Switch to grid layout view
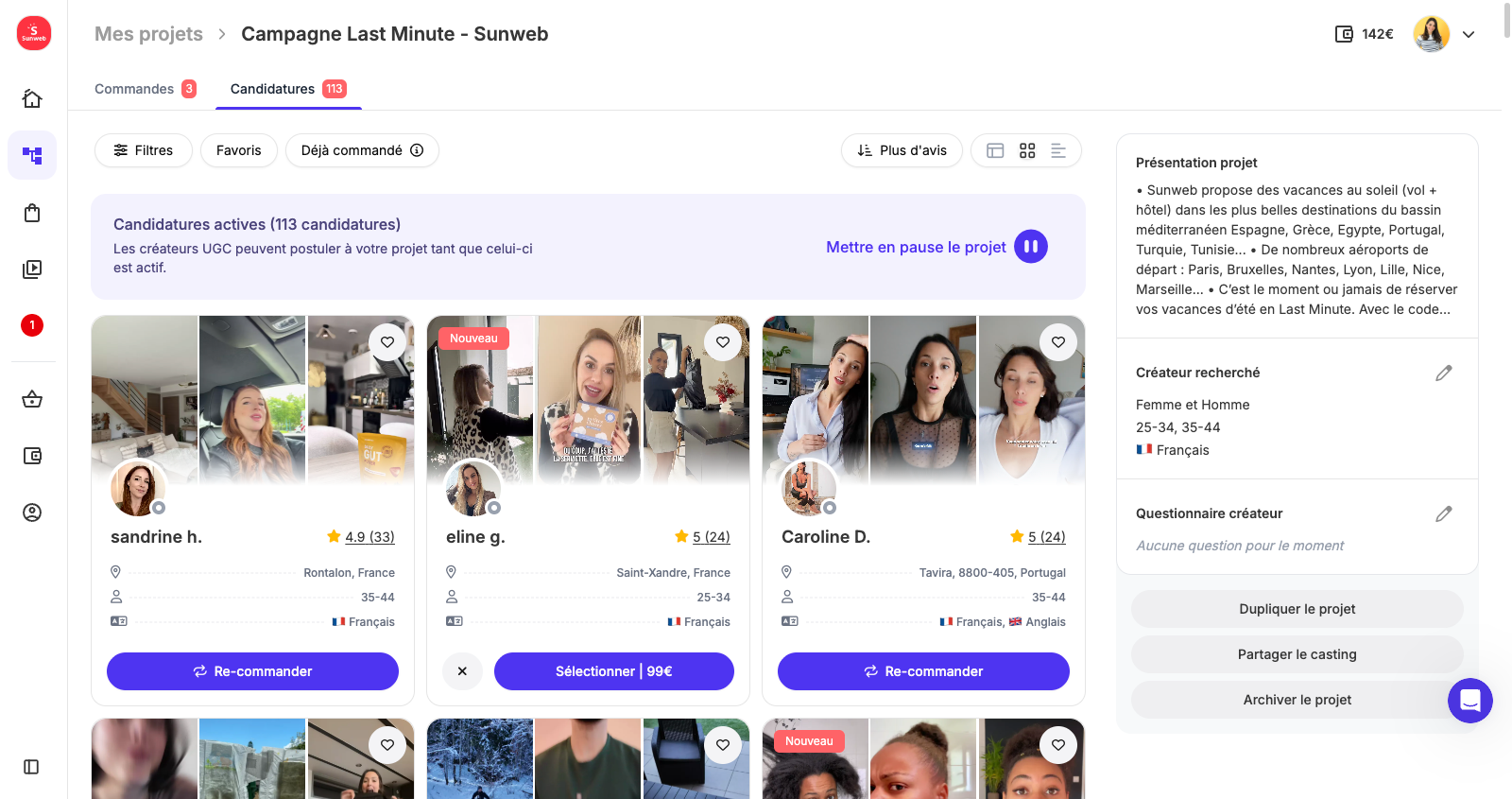The image size is (1512, 799). [1027, 150]
